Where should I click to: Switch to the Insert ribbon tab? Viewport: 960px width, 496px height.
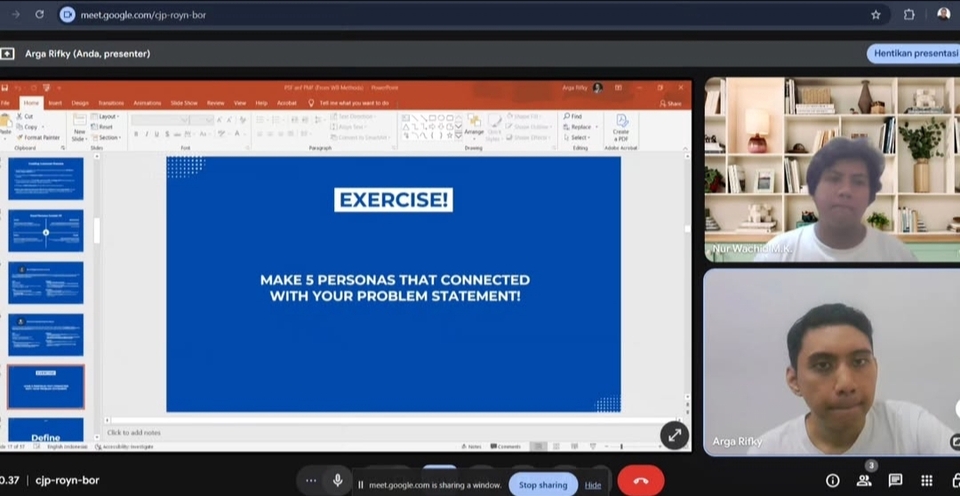click(x=55, y=103)
